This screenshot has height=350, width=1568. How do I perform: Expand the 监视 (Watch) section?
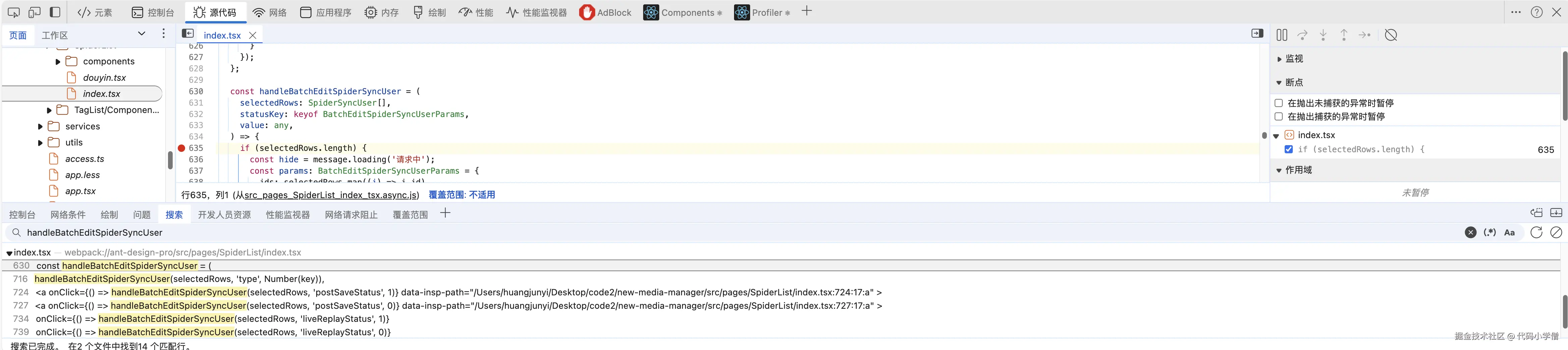pyautogui.click(x=1294, y=58)
